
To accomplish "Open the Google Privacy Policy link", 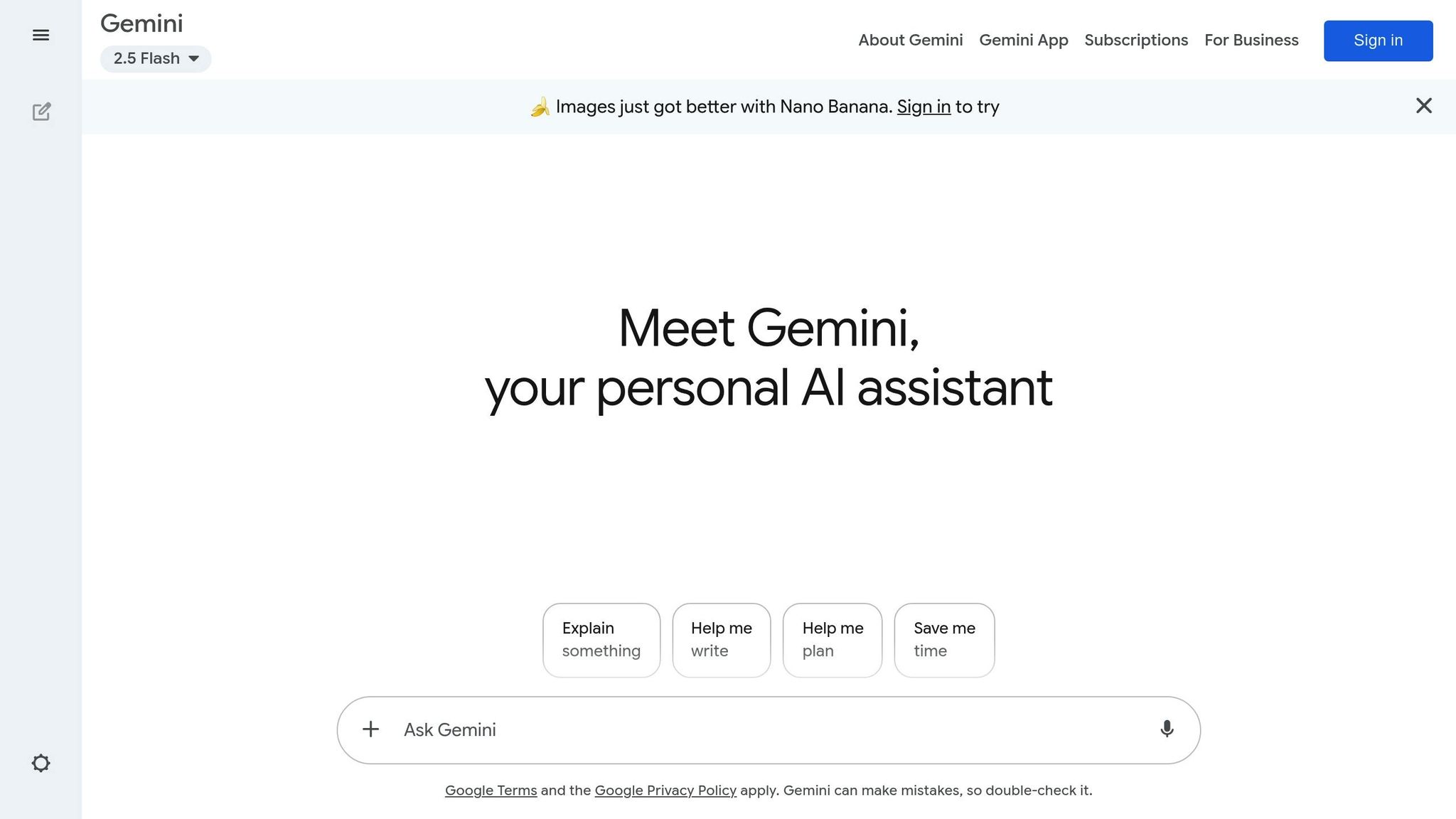I will [x=665, y=790].
